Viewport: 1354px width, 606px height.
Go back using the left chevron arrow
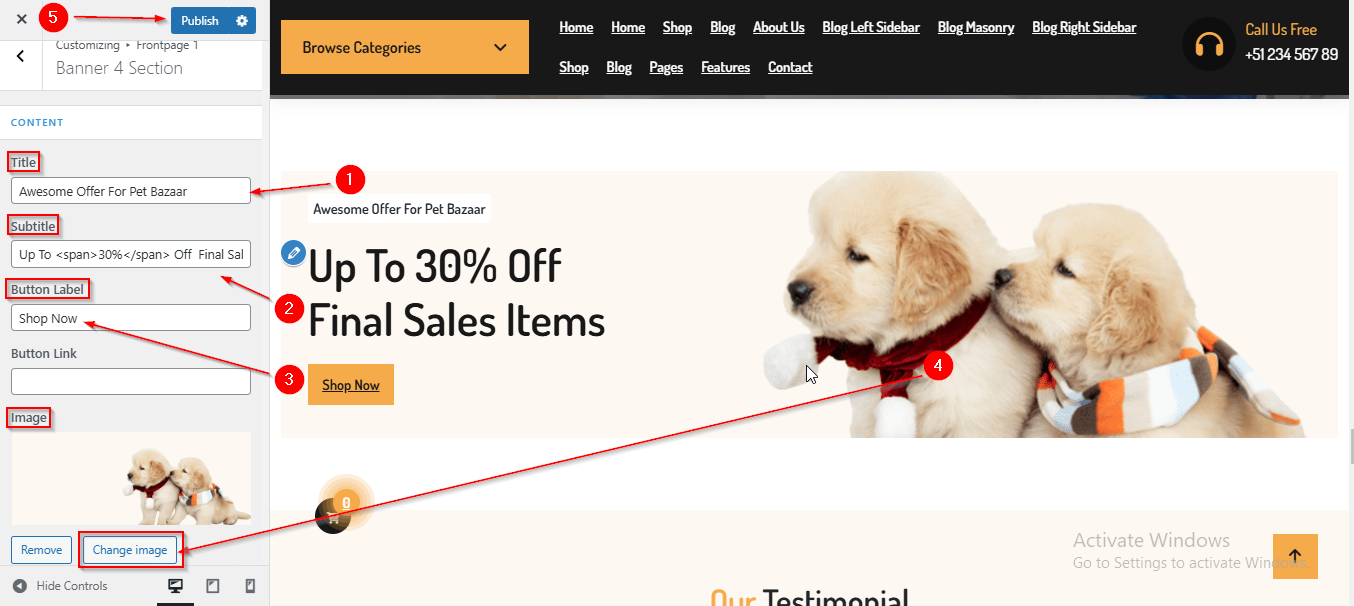[x=21, y=56]
